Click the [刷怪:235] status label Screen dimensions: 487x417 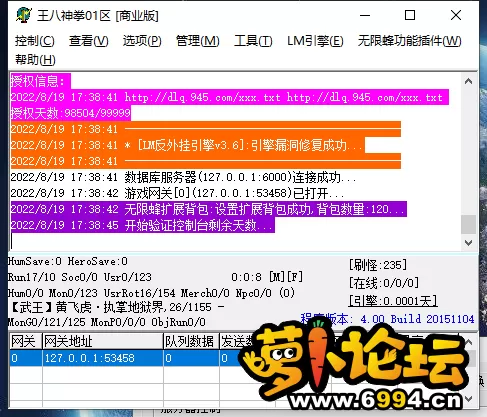(x=378, y=265)
